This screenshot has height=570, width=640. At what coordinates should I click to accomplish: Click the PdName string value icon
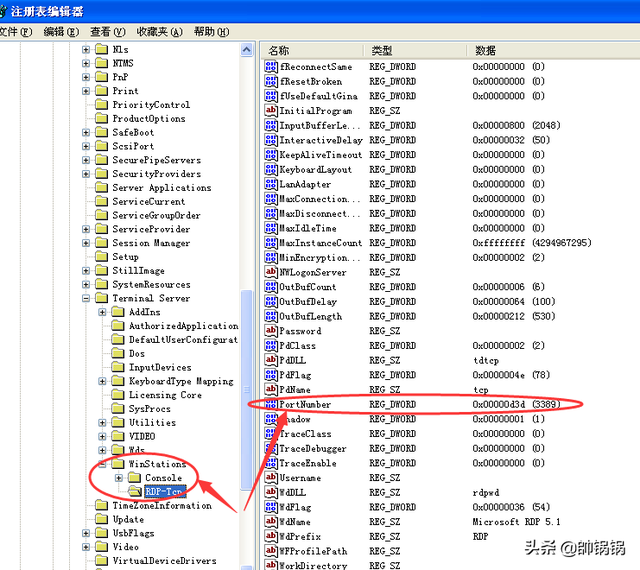click(x=271, y=390)
